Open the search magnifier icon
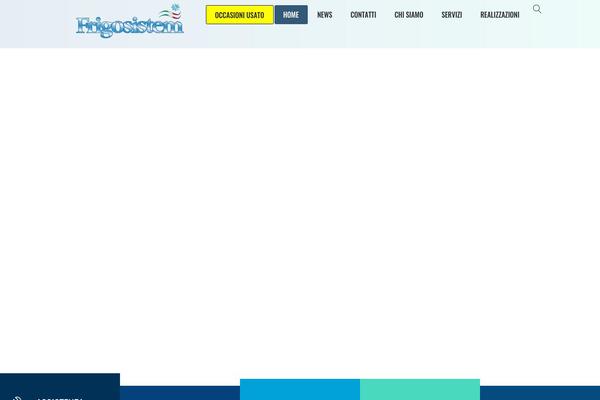 tap(537, 9)
